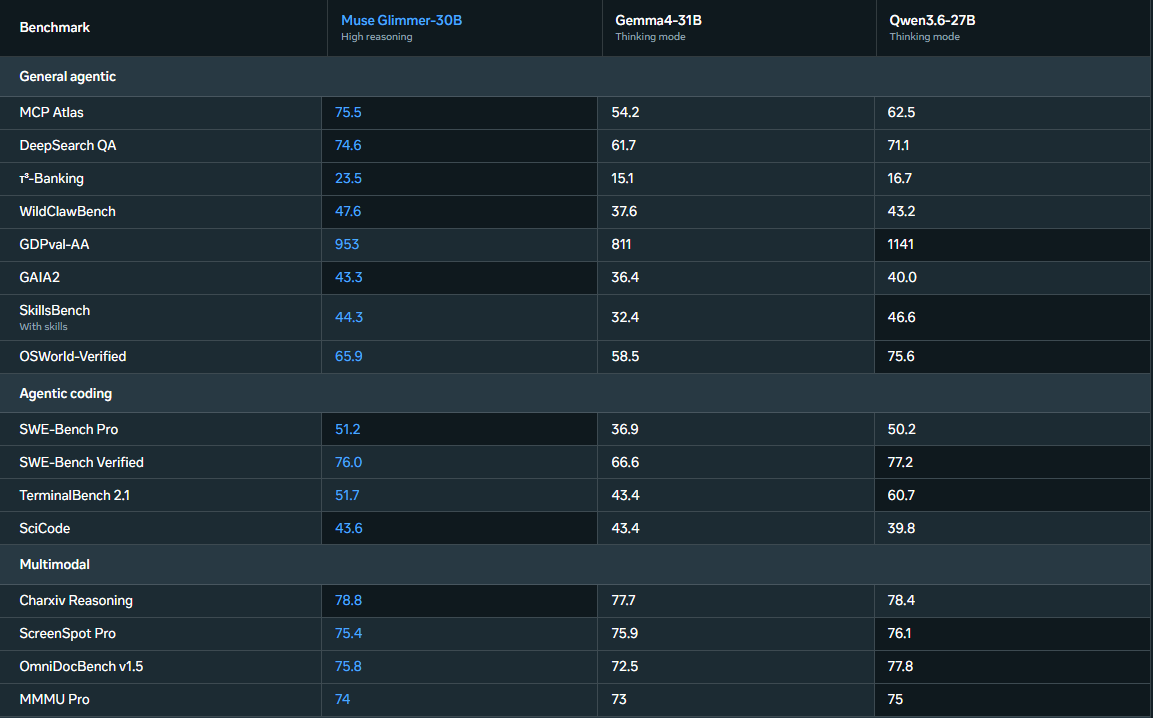Select the 74 MMMU Pro score

[342, 700]
